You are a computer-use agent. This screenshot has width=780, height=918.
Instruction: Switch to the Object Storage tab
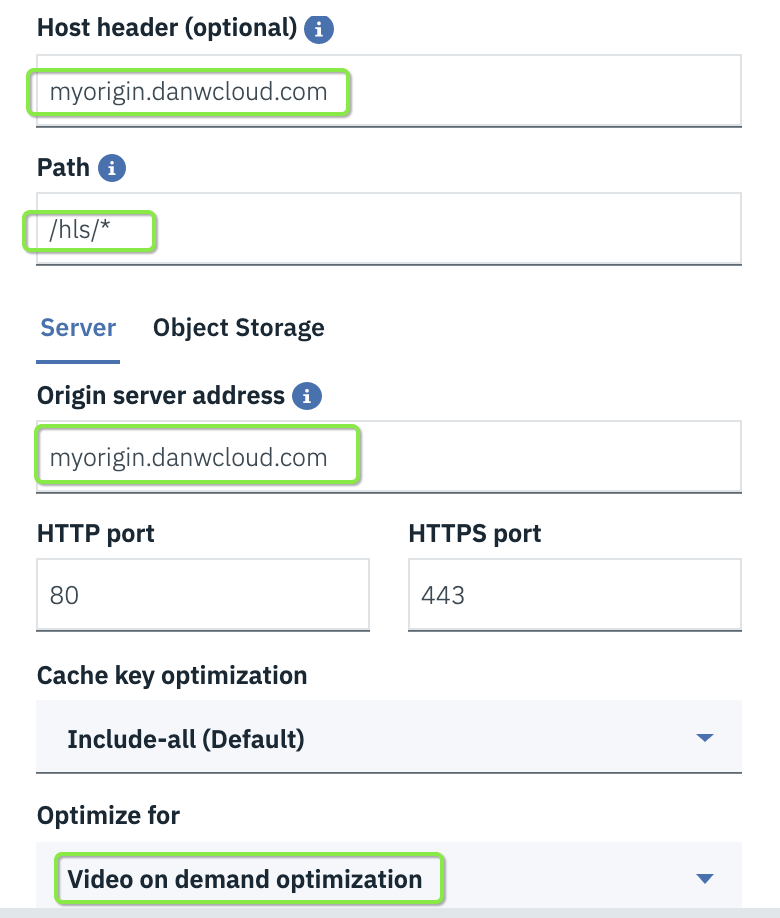(x=239, y=327)
